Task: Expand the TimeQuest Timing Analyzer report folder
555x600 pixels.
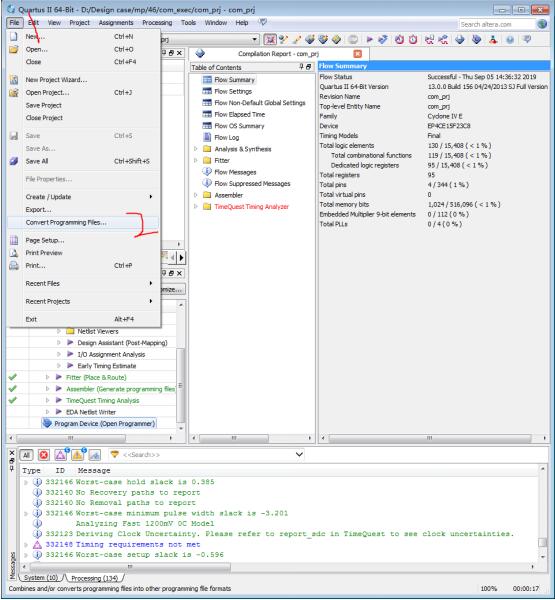Action: pyautogui.click(x=196, y=206)
